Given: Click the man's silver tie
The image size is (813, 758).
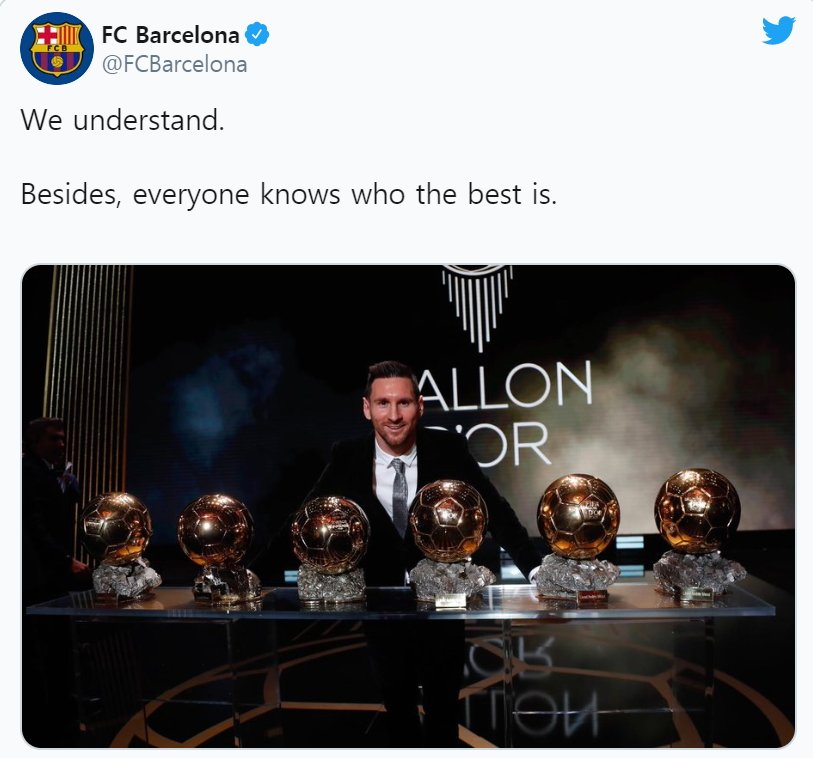Looking at the screenshot, I should [399, 497].
